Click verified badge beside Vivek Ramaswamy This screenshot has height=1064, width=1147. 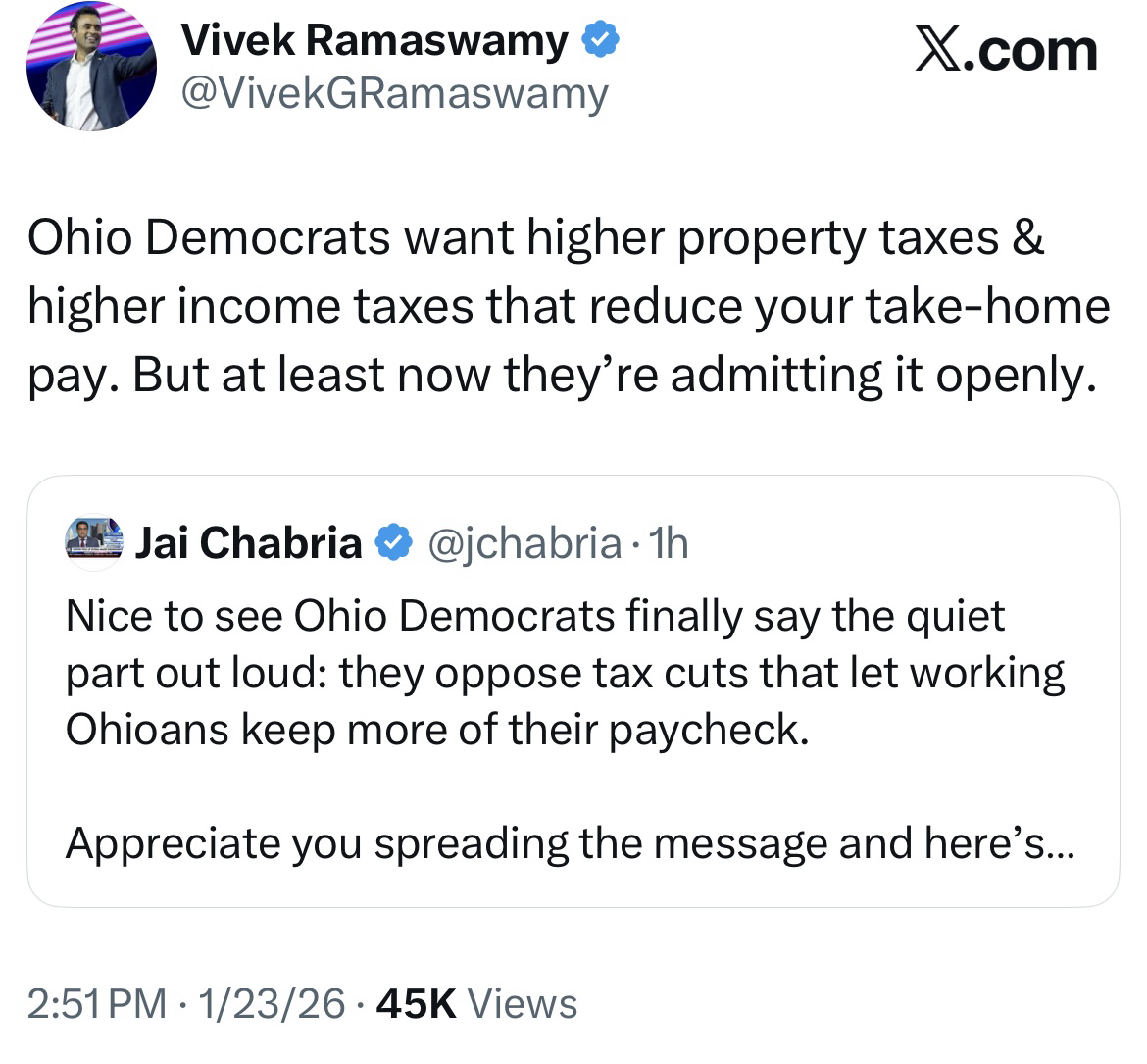(599, 40)
